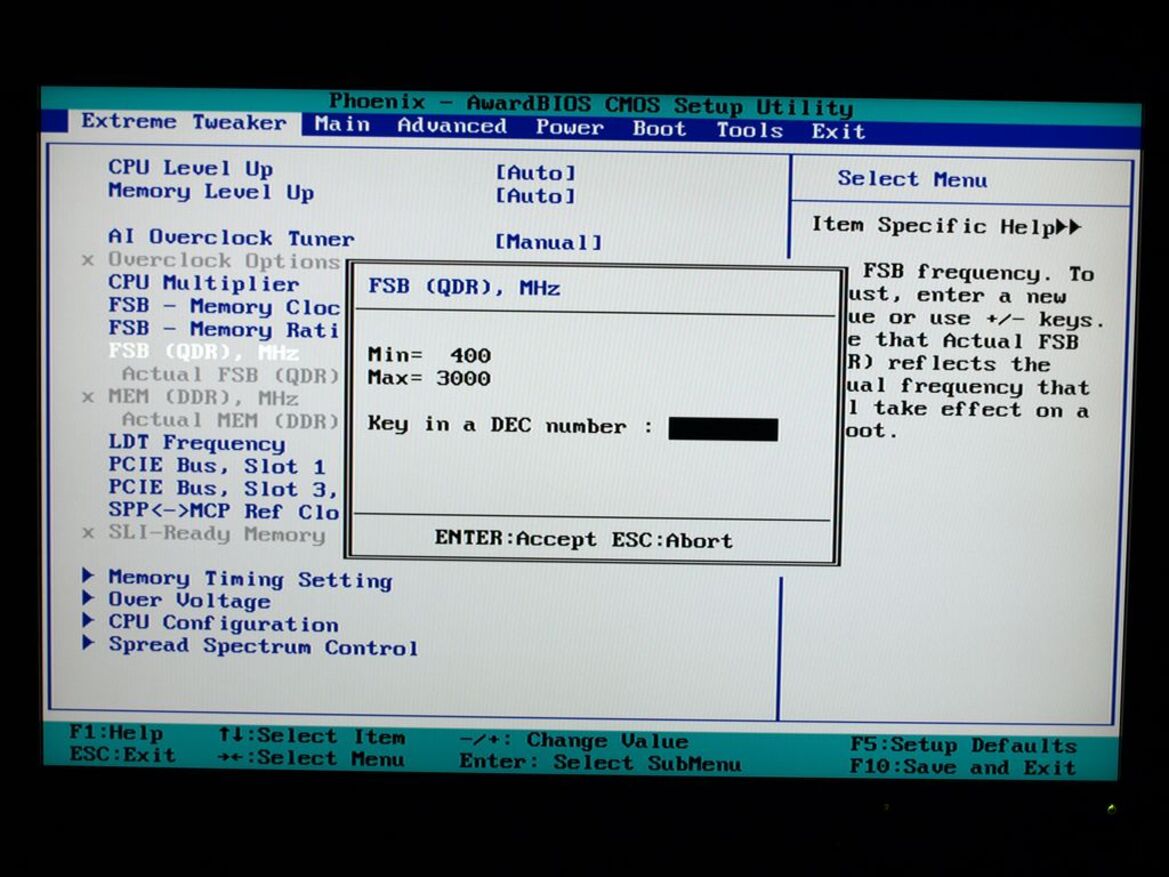Open the Over Voltage submenu
Viewport: 1169px width, 877px height.
pyautogui.click(x=189, y=600)
